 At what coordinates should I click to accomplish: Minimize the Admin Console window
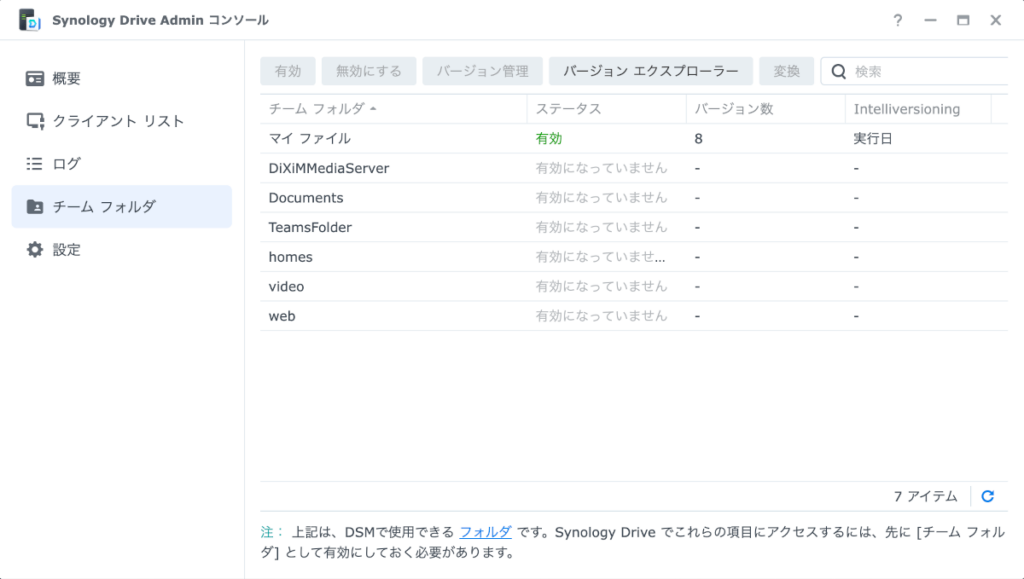931,20
